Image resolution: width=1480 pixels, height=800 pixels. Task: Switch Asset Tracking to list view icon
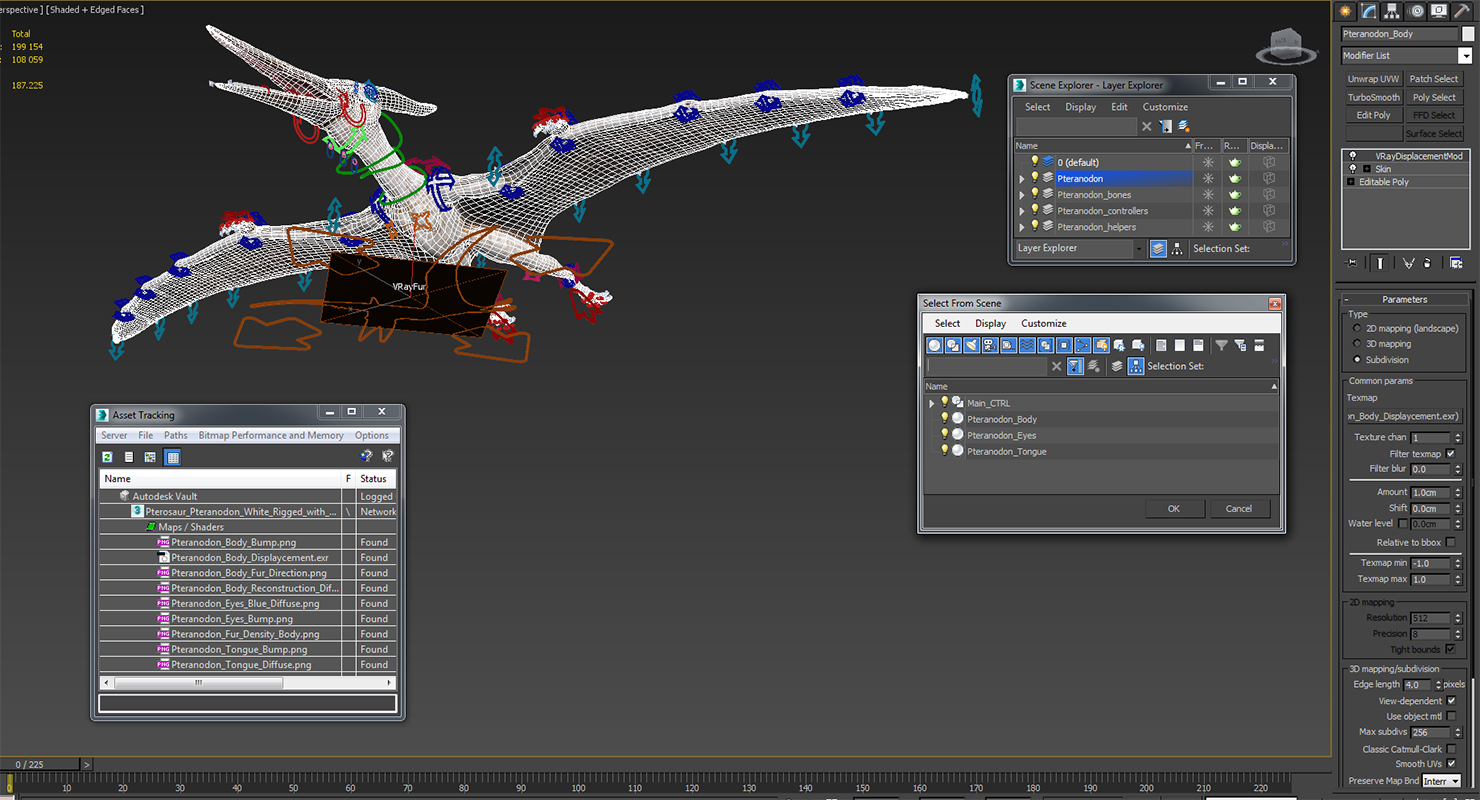[129, 457]
